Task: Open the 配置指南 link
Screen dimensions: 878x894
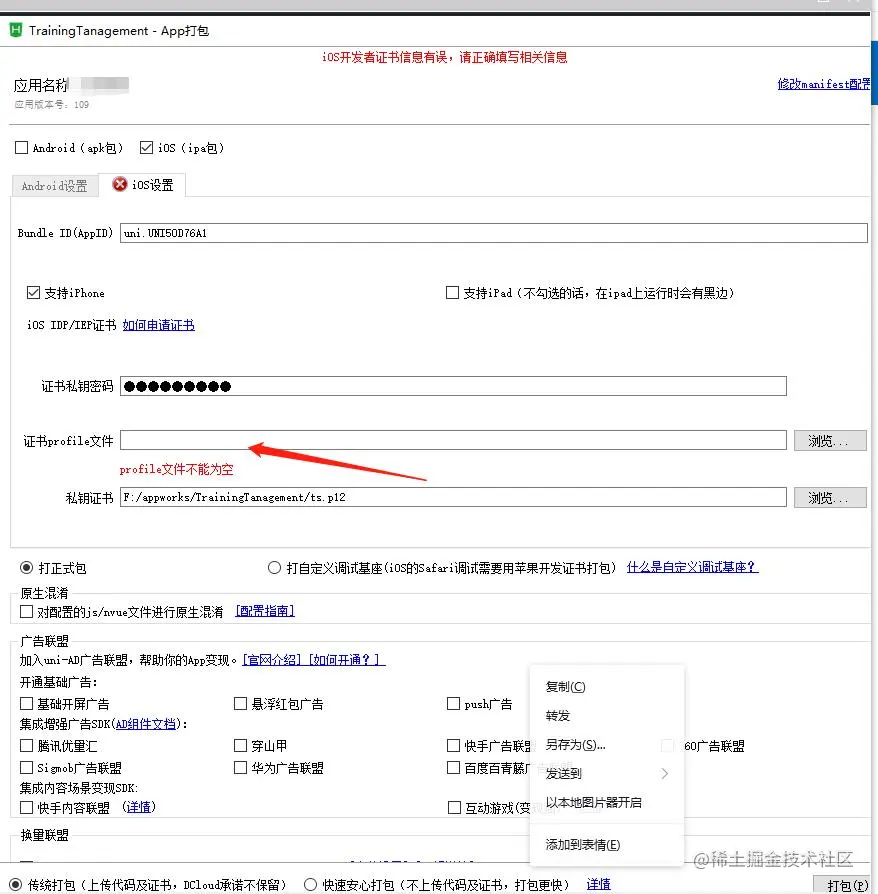Action: pos(265,611)
